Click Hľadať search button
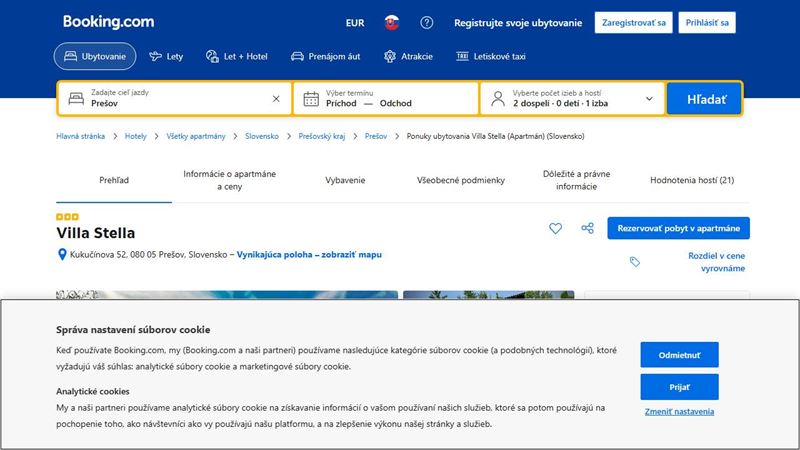This screenshot has width=800, height=450. [705, 98]
